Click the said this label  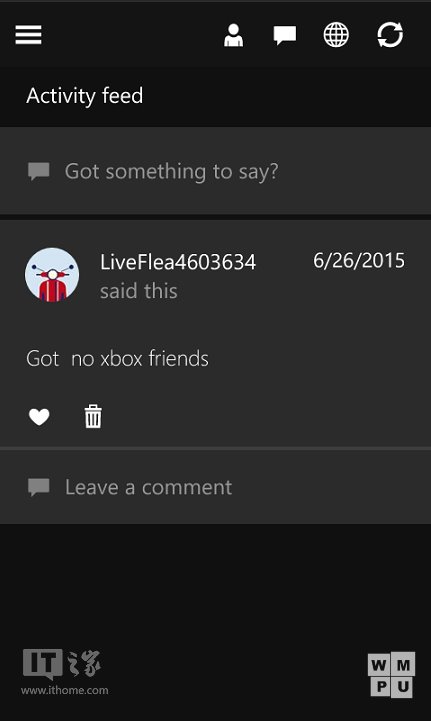click(x=139, y=291)
